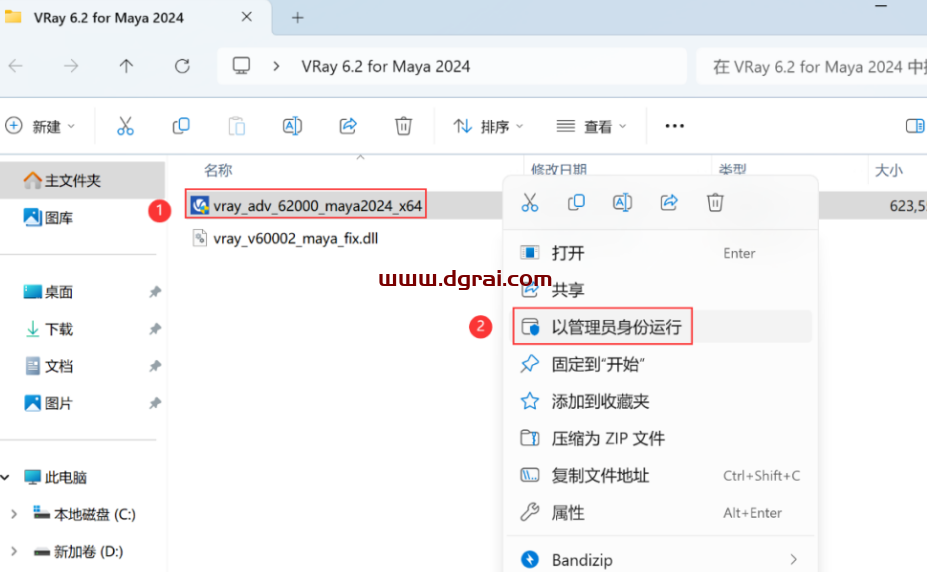Click the Back navigation arrow
This screenshot has width=927, height=572.
click(16, 66)
